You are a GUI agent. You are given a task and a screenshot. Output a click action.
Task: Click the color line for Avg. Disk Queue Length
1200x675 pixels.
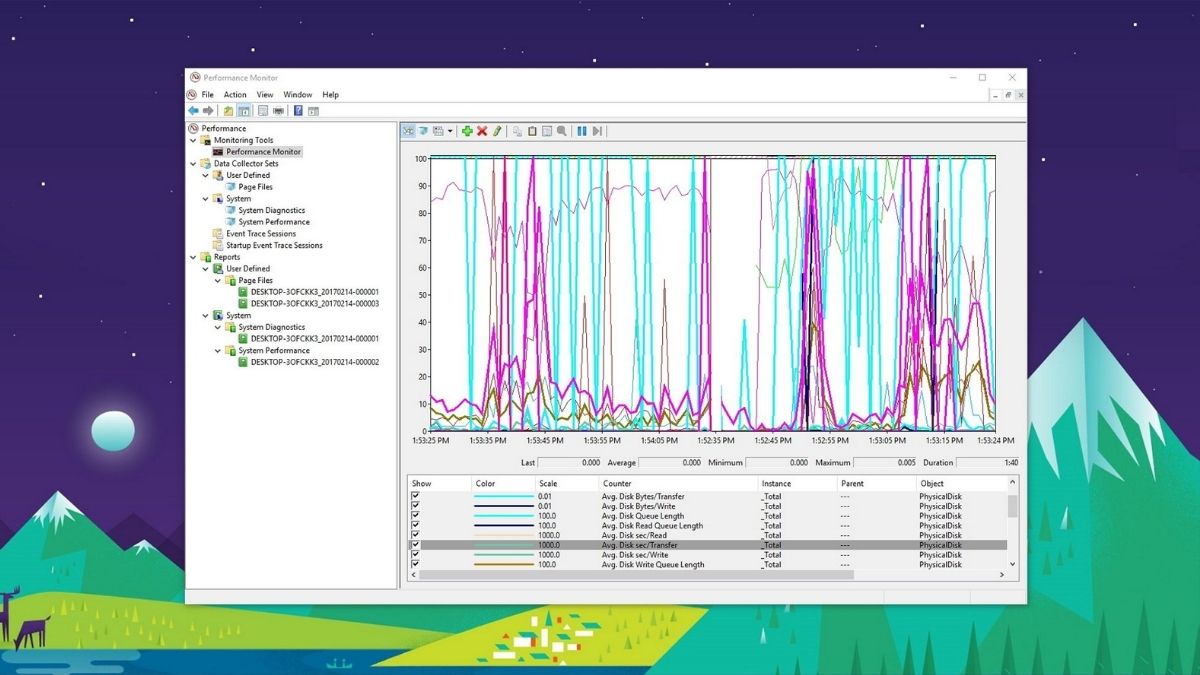coord(504,516)
